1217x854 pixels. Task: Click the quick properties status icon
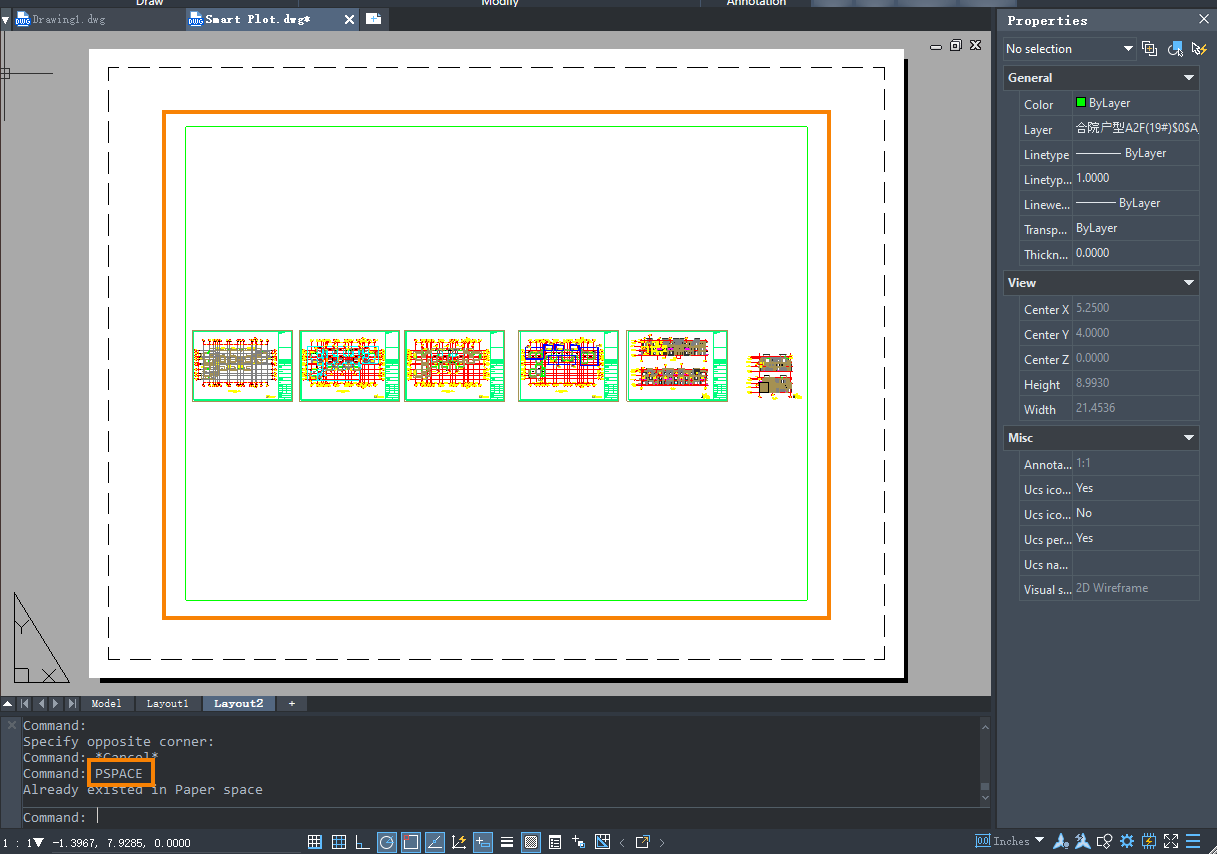tap(555, 842)
